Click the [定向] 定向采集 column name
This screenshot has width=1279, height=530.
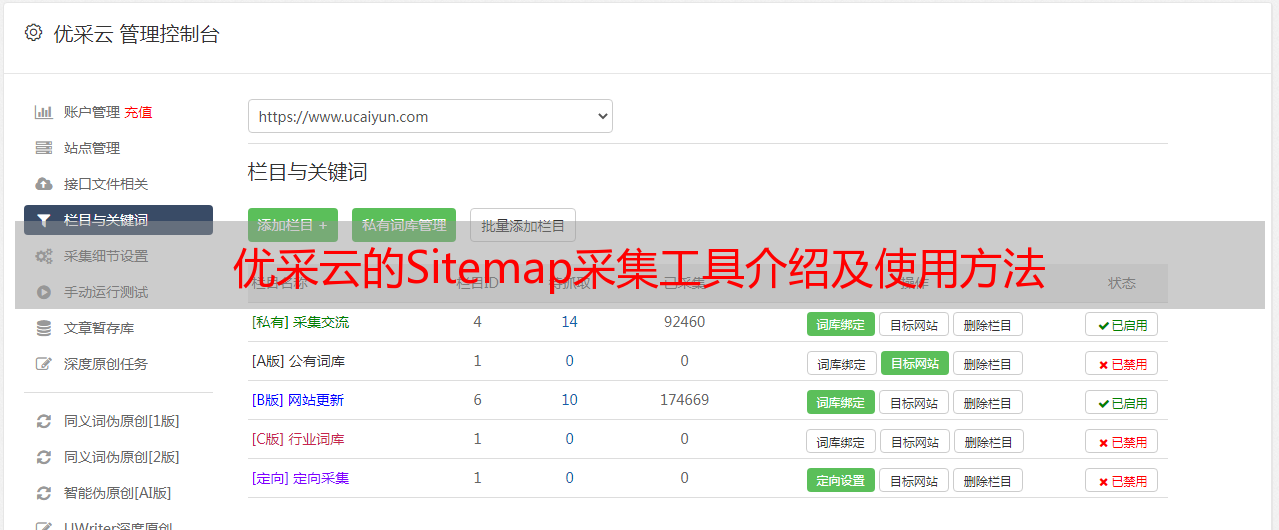[300, 478]
